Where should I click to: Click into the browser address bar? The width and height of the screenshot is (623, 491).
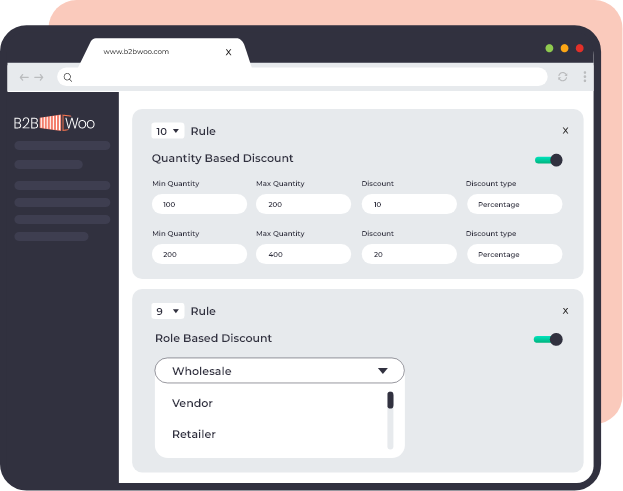[302, 77]
